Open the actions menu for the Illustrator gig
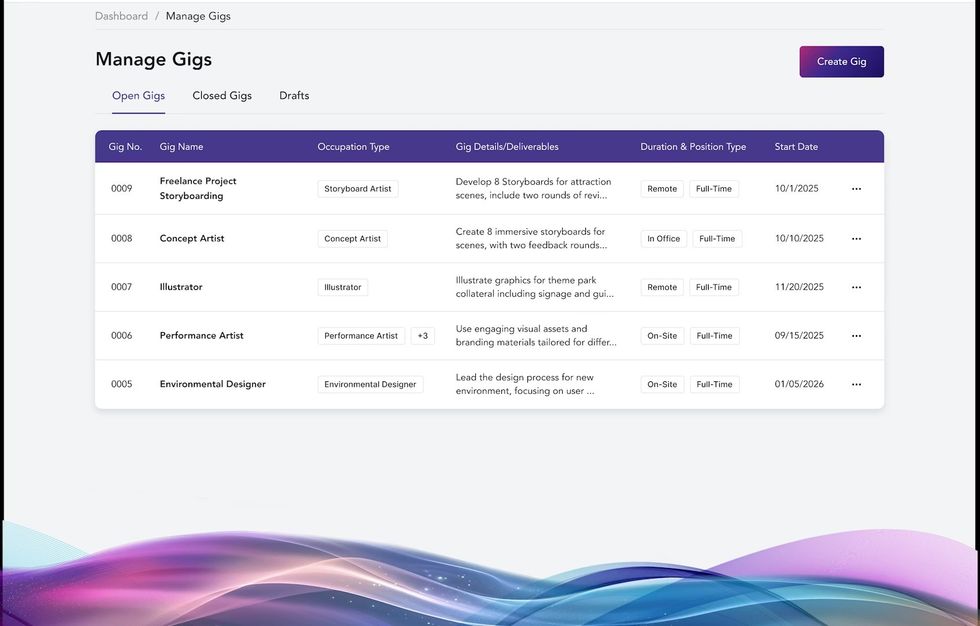 pos(856,287)
